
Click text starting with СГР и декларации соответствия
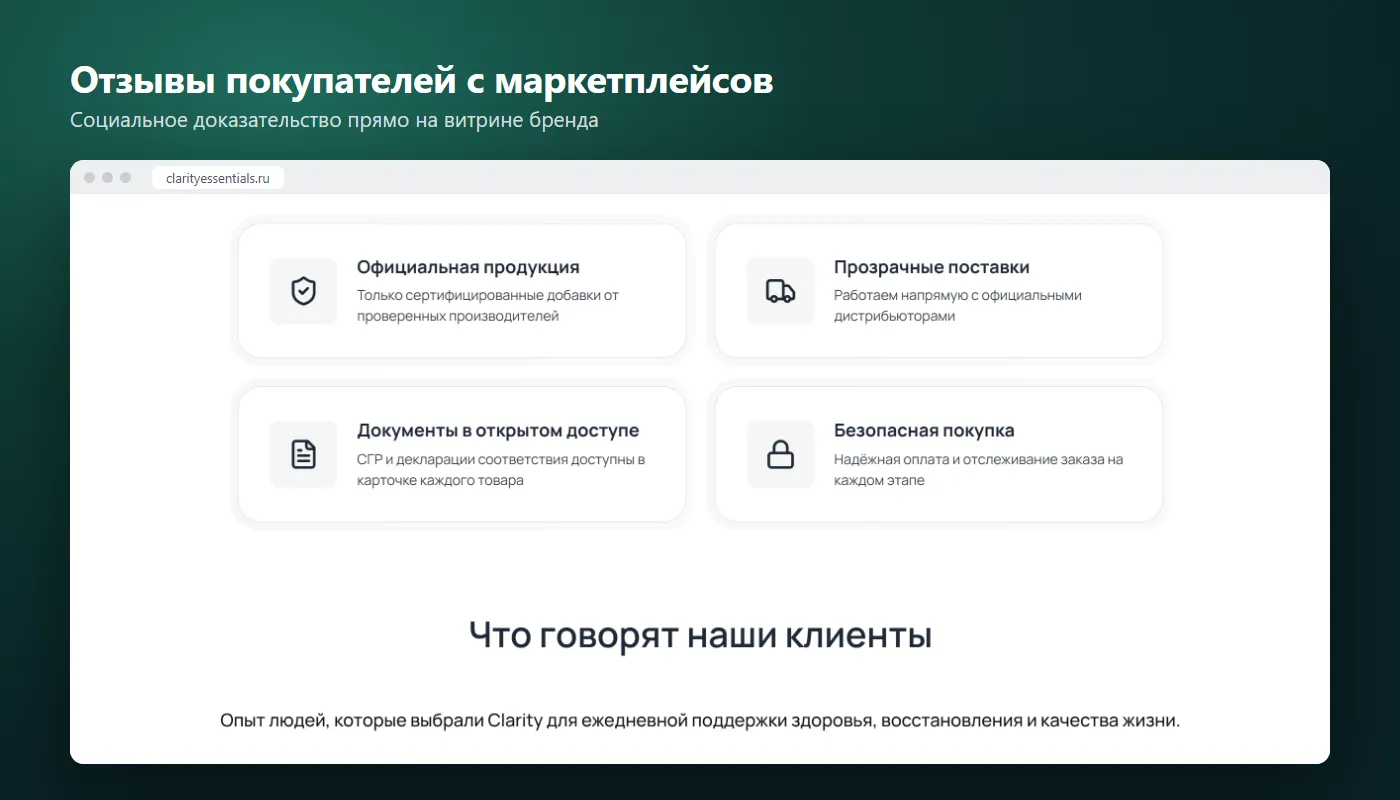[501, 470]
